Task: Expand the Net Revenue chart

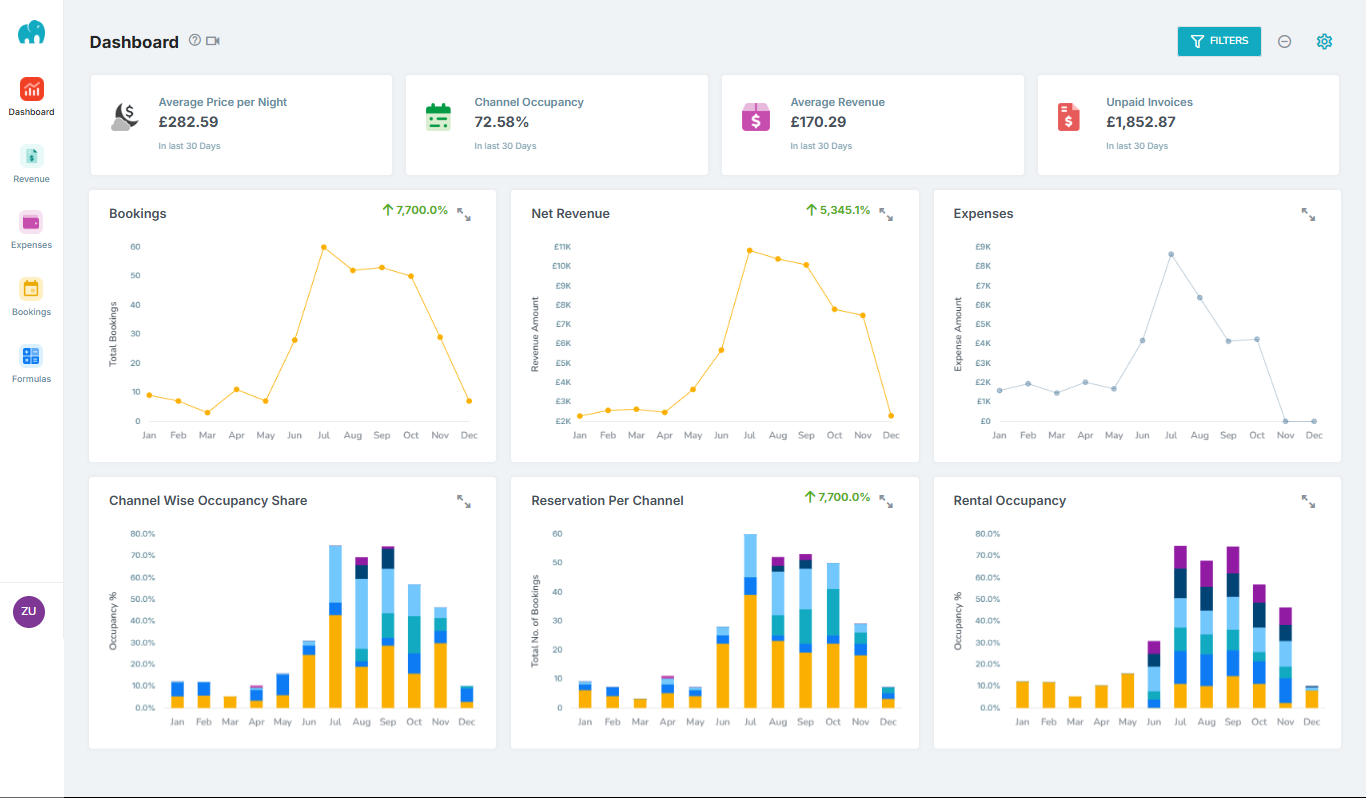Action: pos(886,214)
